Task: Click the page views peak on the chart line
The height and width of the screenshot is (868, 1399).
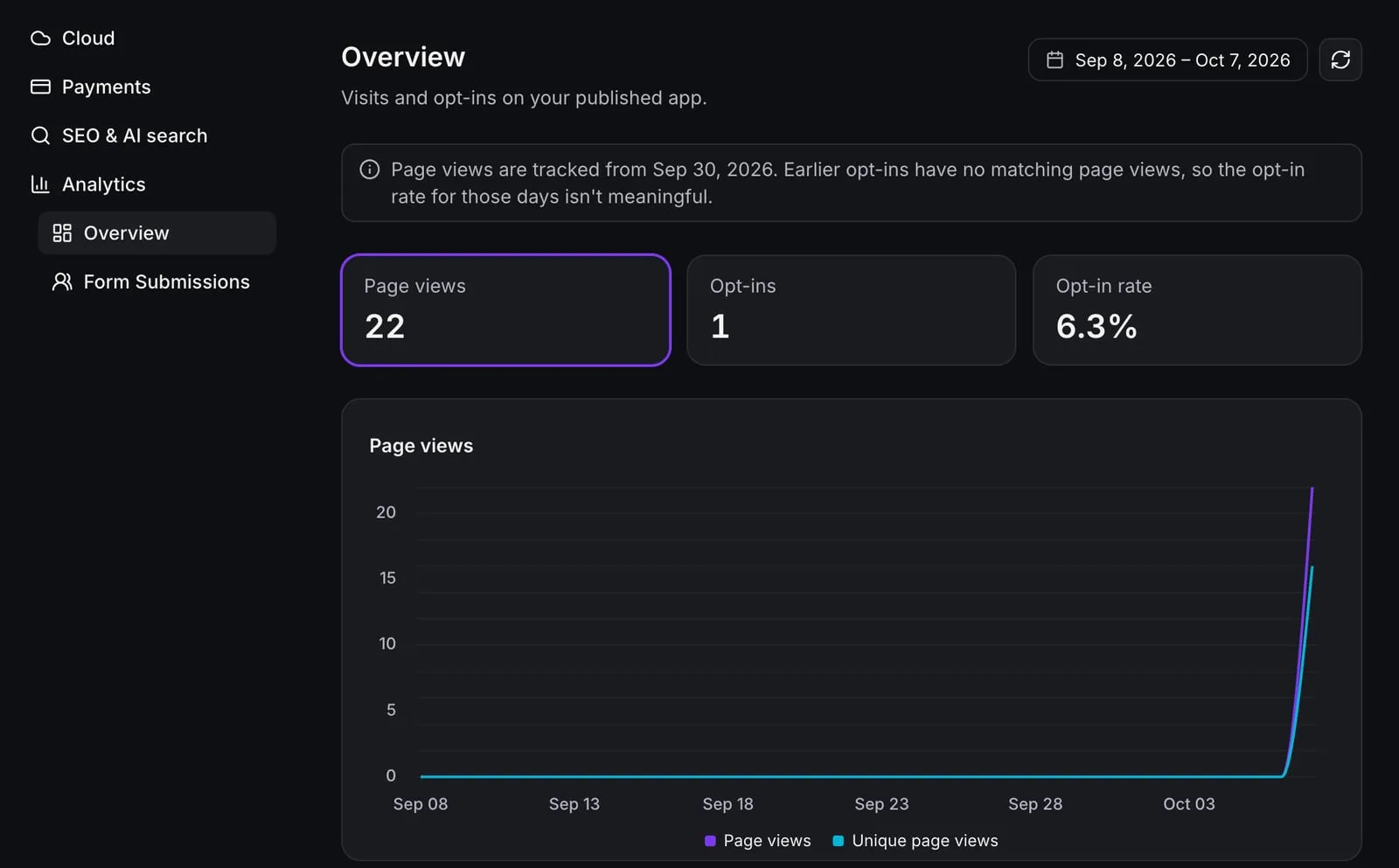Action: [x=1312, y=489]
